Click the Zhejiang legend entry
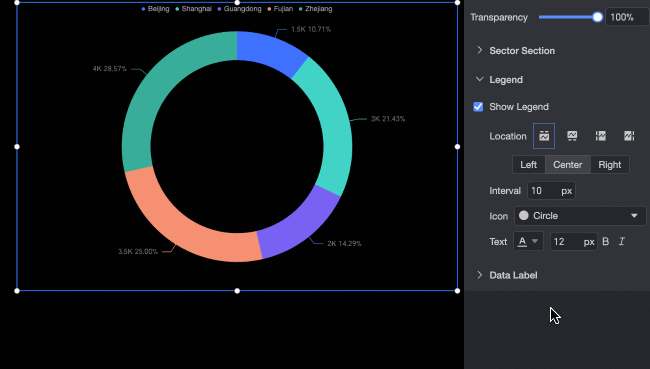 pos(315,9)
